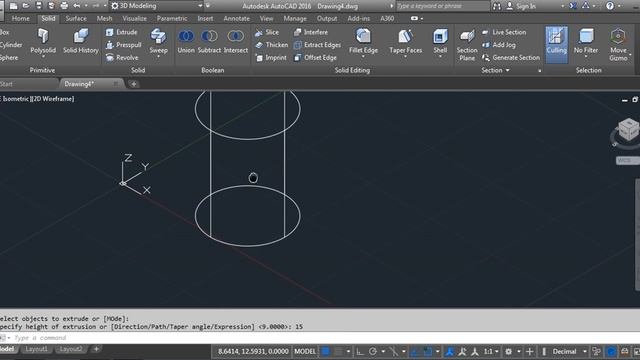The width and height of the screenshot is (640, 360).
Task: Toggle annotation visibility icon in status bar
Action: click(x=450, y=351)
